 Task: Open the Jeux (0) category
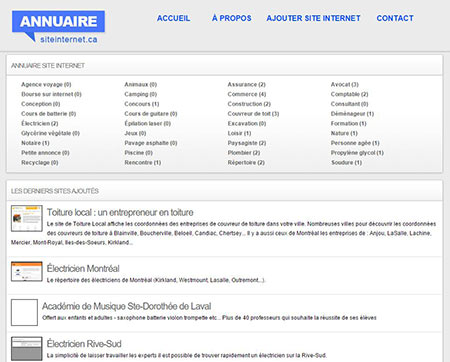(x=135, y=133)
